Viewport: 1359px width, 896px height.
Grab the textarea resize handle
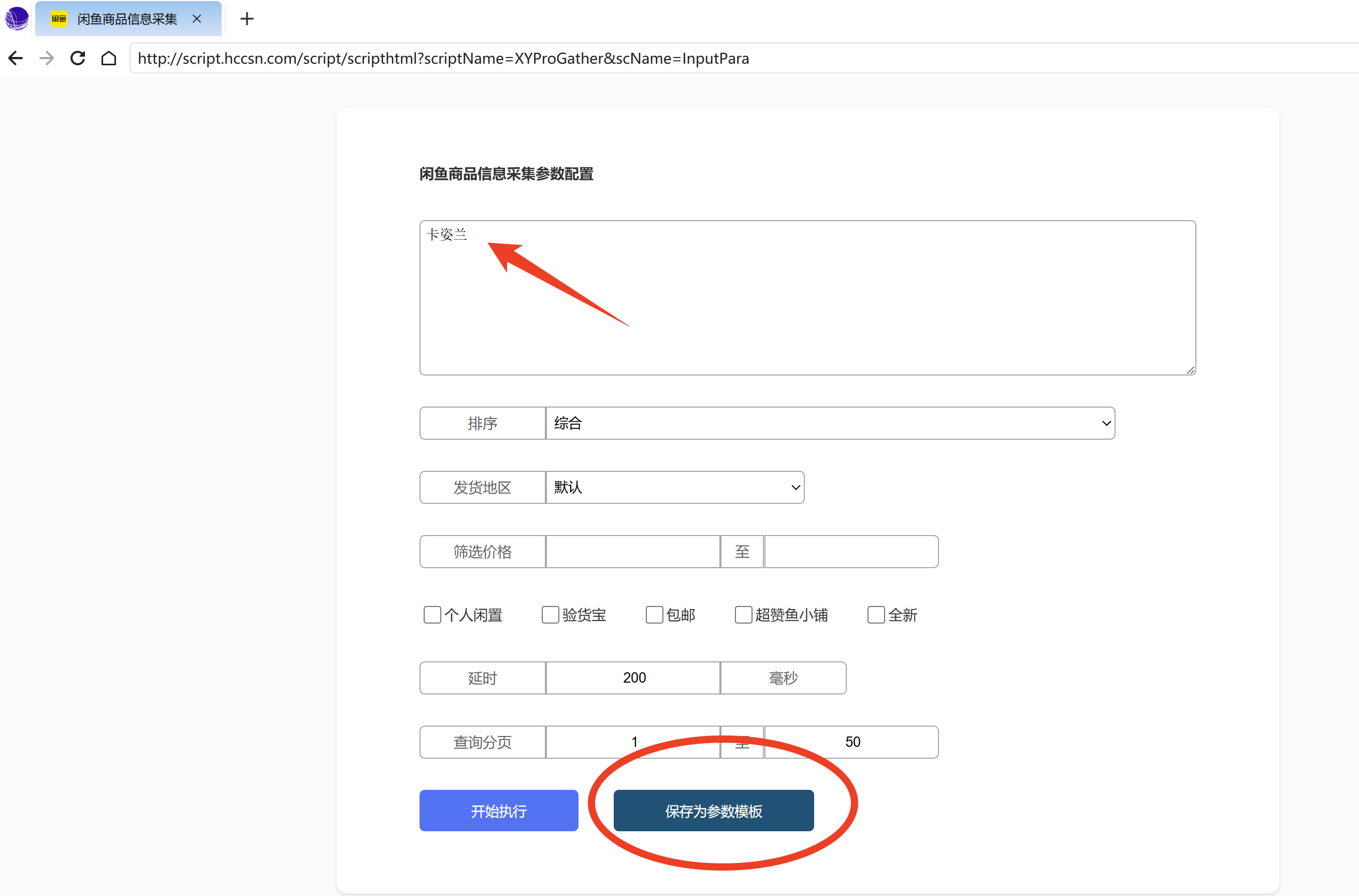[1191, 370]
